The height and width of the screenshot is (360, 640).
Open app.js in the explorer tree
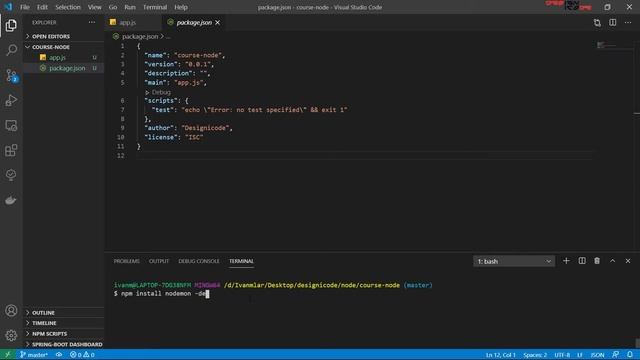[x=64, y=58]
